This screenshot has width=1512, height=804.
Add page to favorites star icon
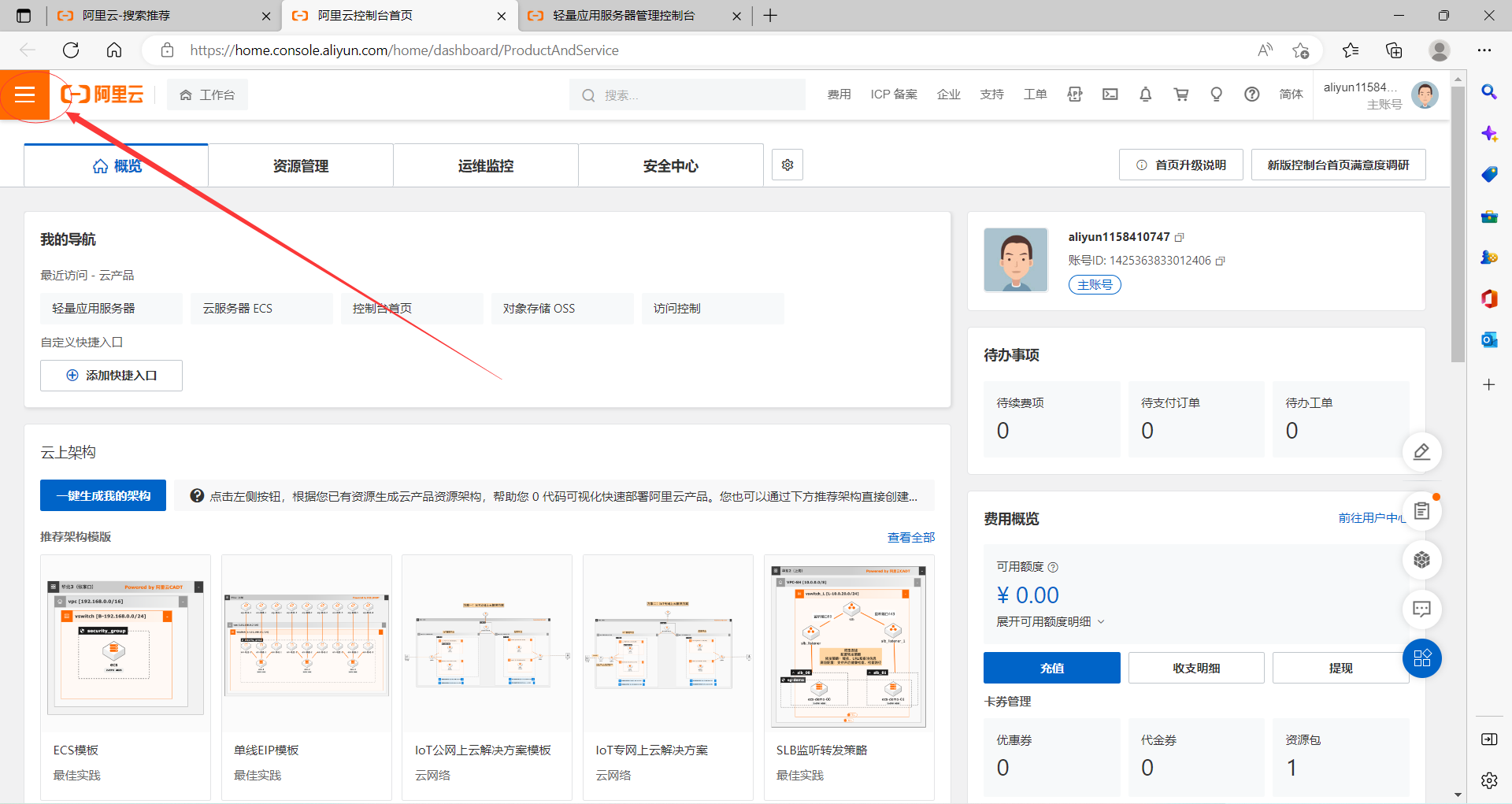1300,50
